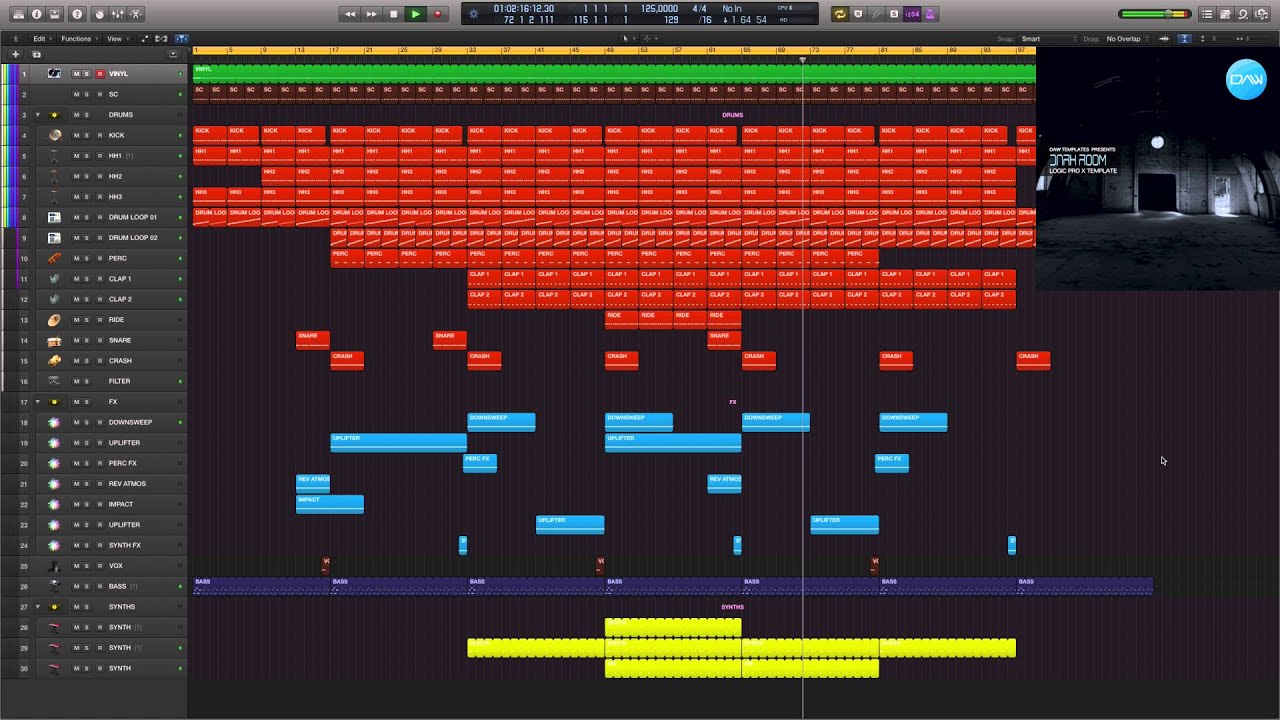Click the 4/4 time signature display
Image resolution: width=1280 pixels, height=720 pixels.
(x=699, y=8)
